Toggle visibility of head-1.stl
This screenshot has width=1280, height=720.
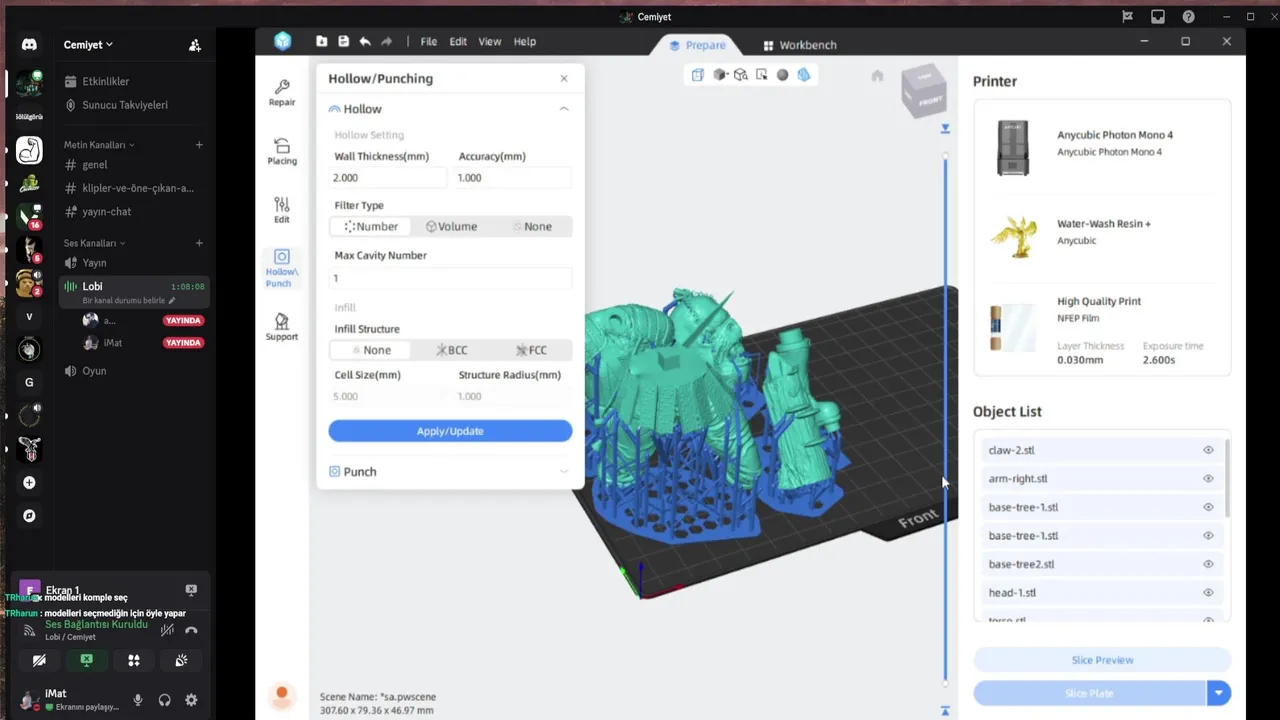tap(1208, 592)
